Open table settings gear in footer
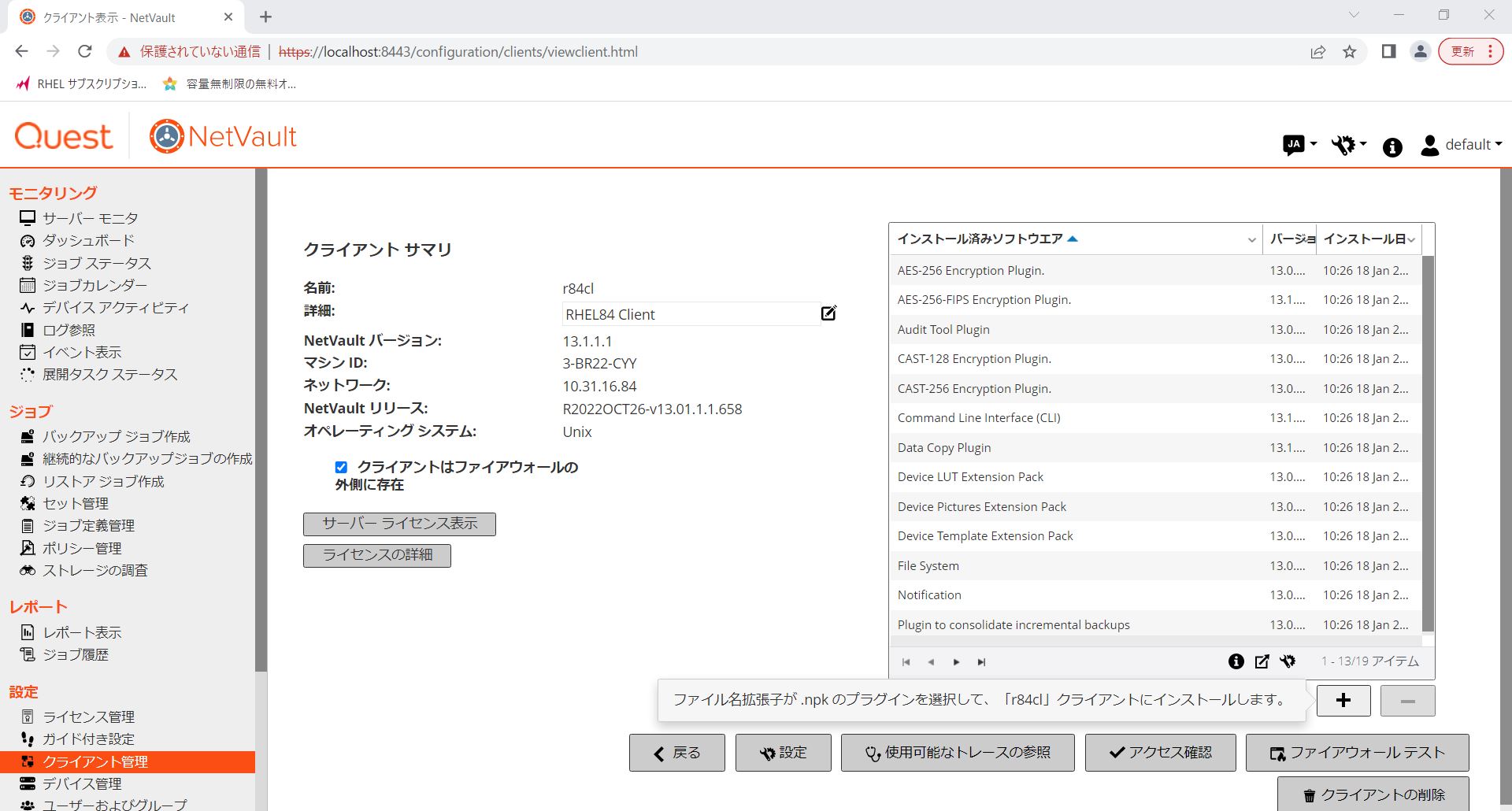The height and width of the screenshot is (811, 1512). (x=1288, y=661)
